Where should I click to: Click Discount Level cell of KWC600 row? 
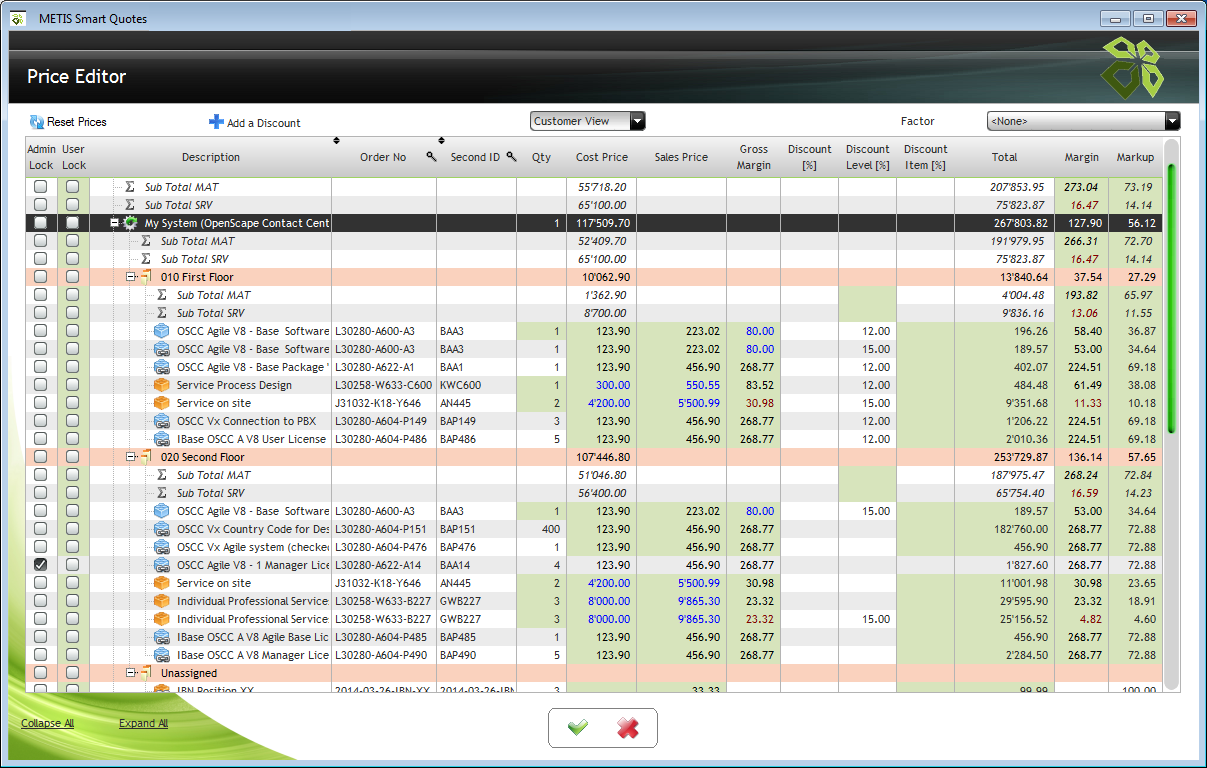tap(867, 385)
